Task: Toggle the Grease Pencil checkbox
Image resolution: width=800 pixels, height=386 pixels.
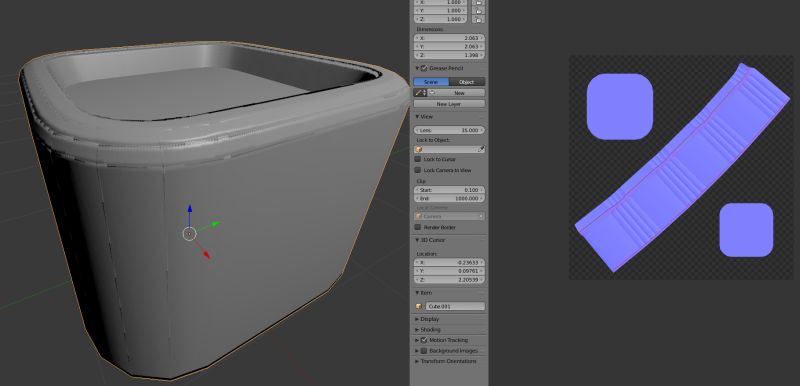Action: pos(423,68)
